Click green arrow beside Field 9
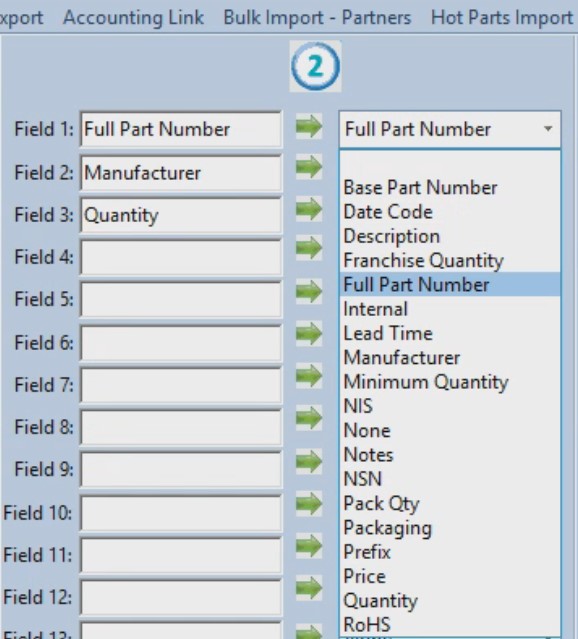 [x=309, y=461]
